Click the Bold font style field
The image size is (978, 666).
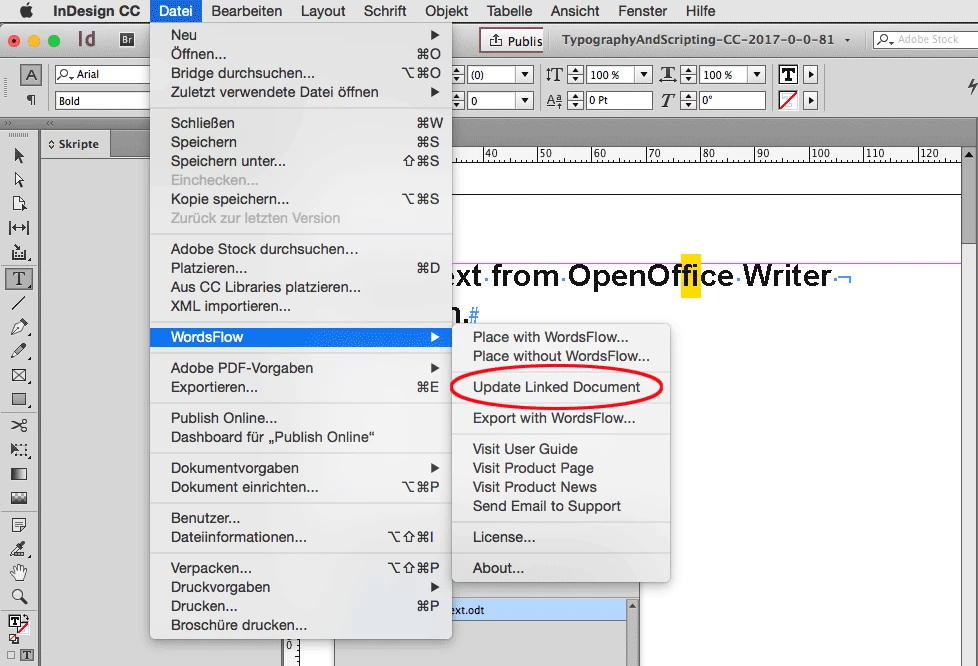pyautogui.click(x=103, y=100)
